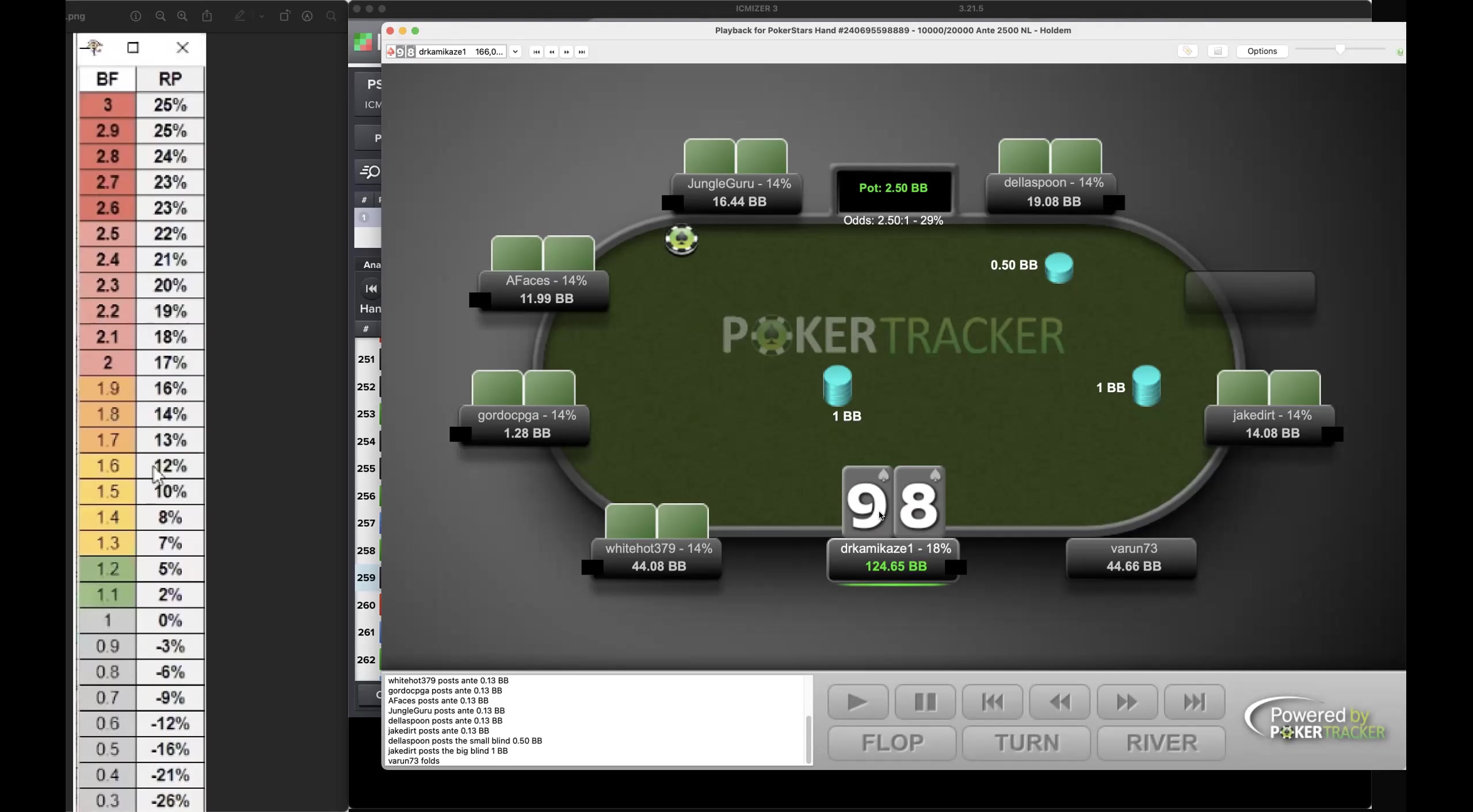The height and width of the screenshot is (812, 1473).
Task: Click the tag icon in replayer toolbar
Action: [x=1188, y=51]
